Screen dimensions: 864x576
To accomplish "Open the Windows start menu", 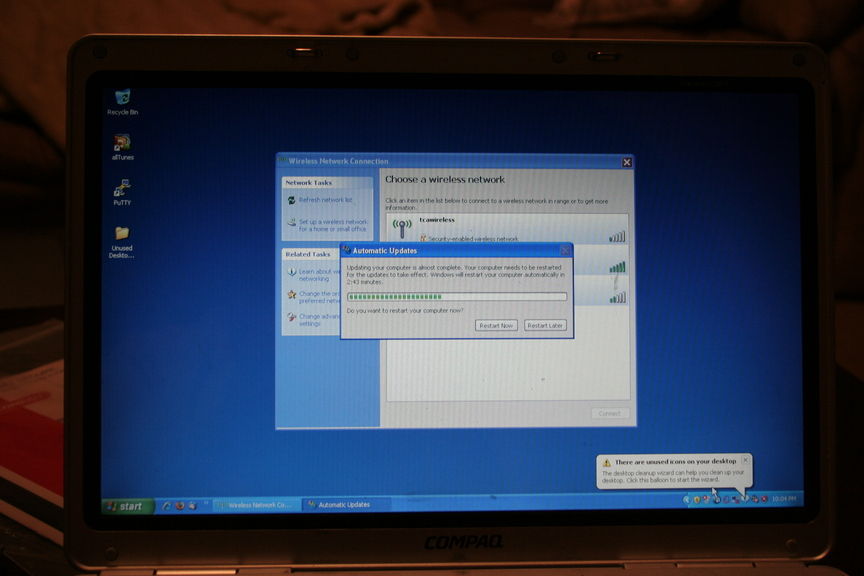I will (126, 506).
